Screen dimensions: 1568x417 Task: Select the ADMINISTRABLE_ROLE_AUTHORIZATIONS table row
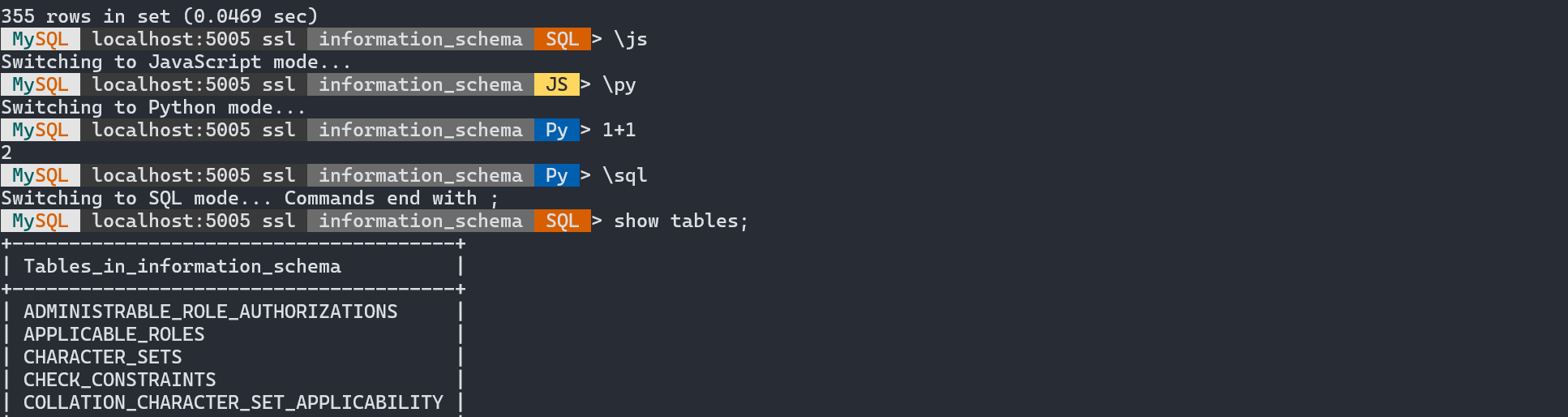[x=211, y=312]
